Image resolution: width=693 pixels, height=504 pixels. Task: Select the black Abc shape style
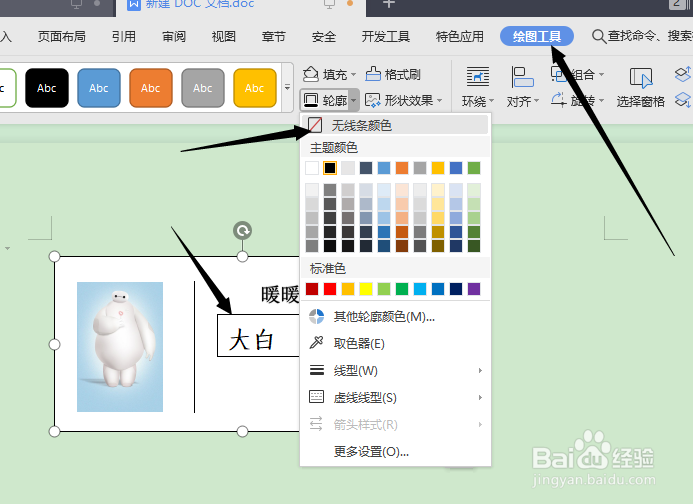pyautogui.click(x=47, y=88)
